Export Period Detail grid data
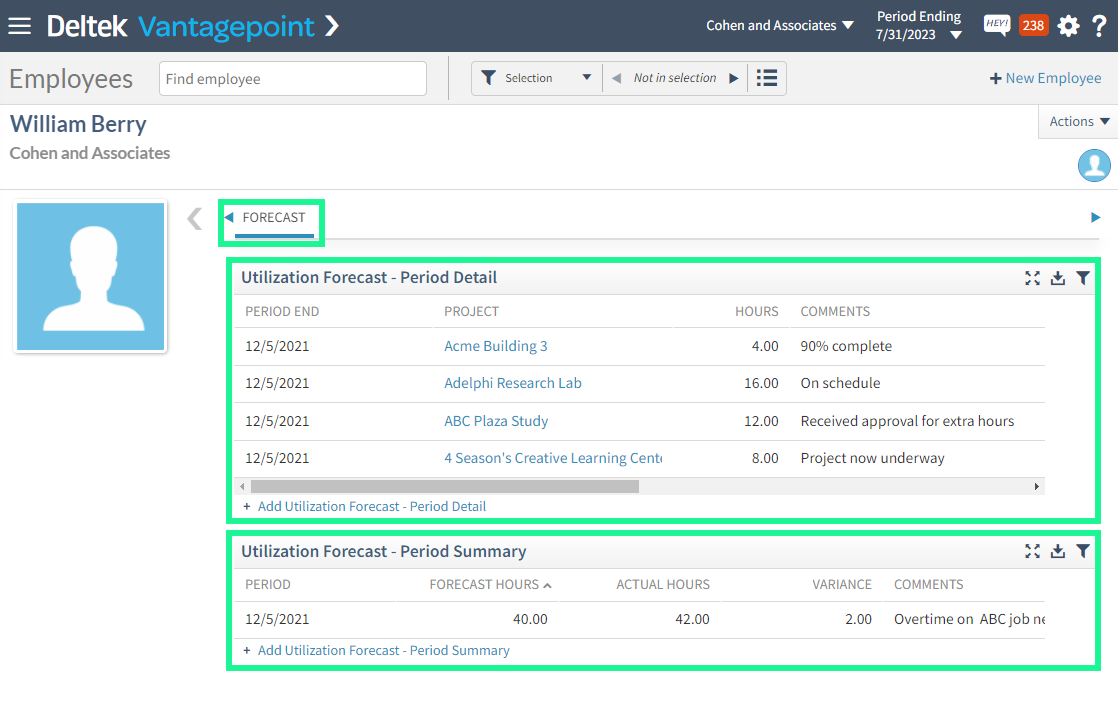 pos(1058,278)
